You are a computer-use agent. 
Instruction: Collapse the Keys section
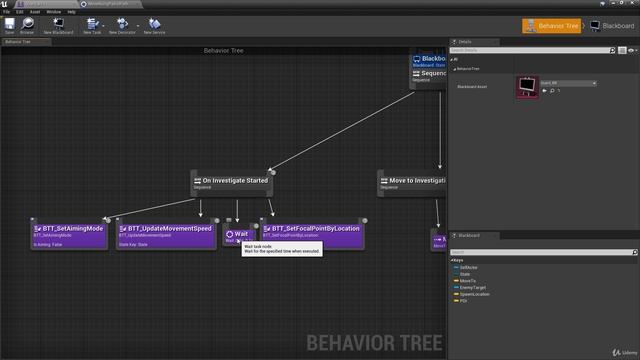pyautogui.click(x=452, y=260)
